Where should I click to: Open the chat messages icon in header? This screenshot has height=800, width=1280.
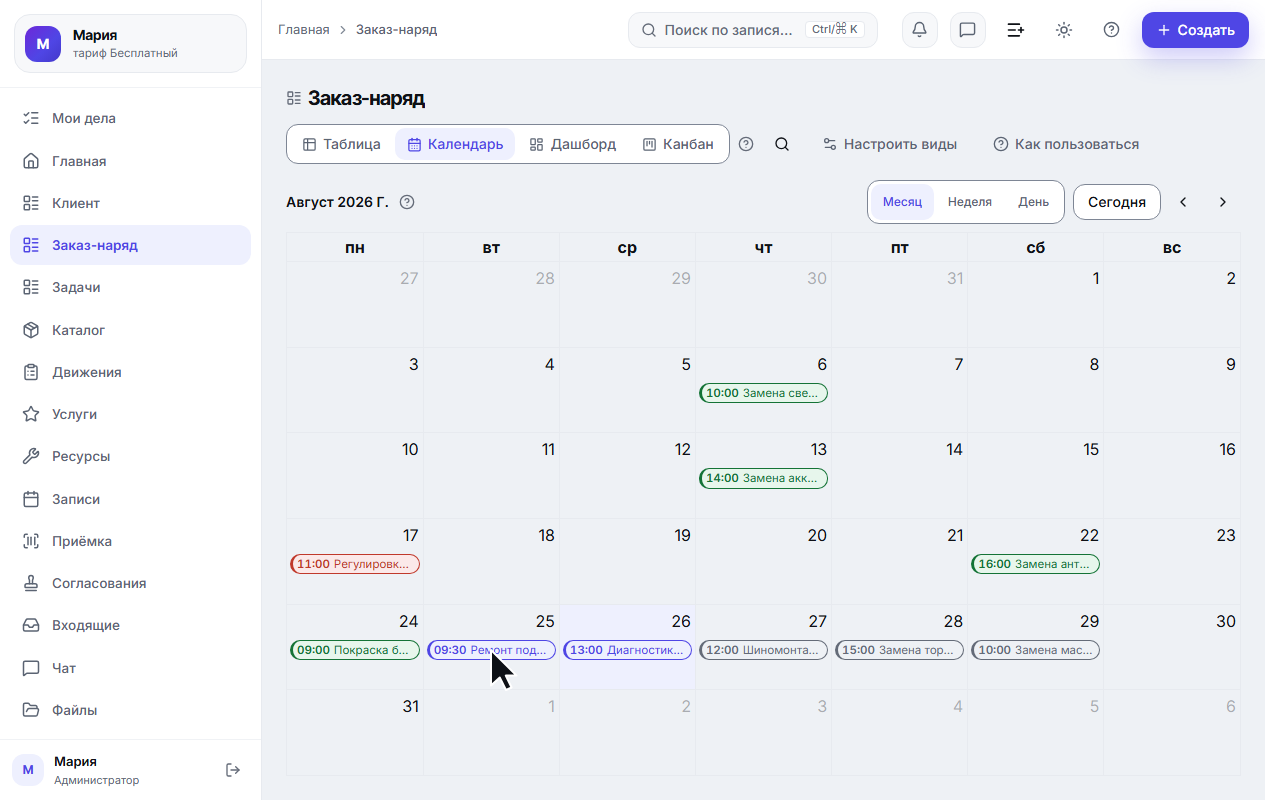(967, 30)
